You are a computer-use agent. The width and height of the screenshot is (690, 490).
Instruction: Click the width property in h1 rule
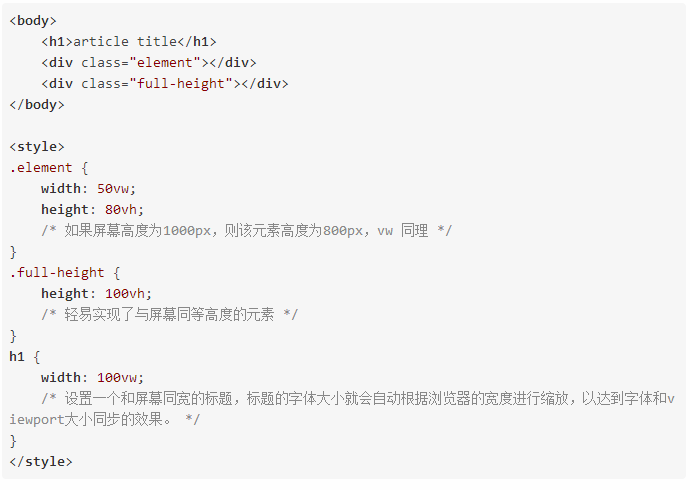tap(61, 378)
